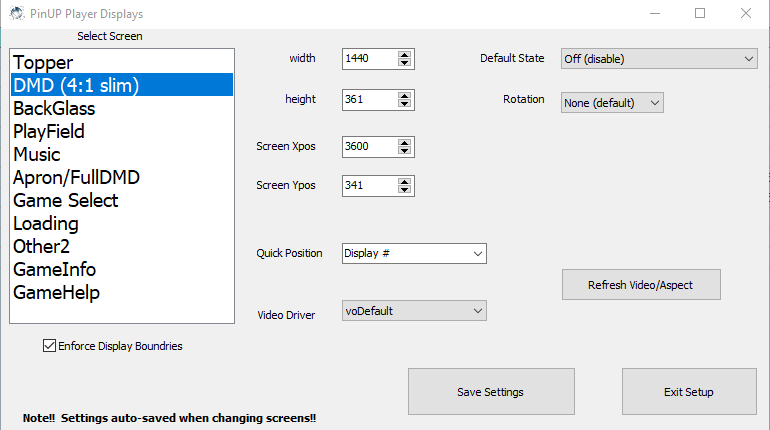
Task: Decrease height with the down arrow
Action: point(405,104)
